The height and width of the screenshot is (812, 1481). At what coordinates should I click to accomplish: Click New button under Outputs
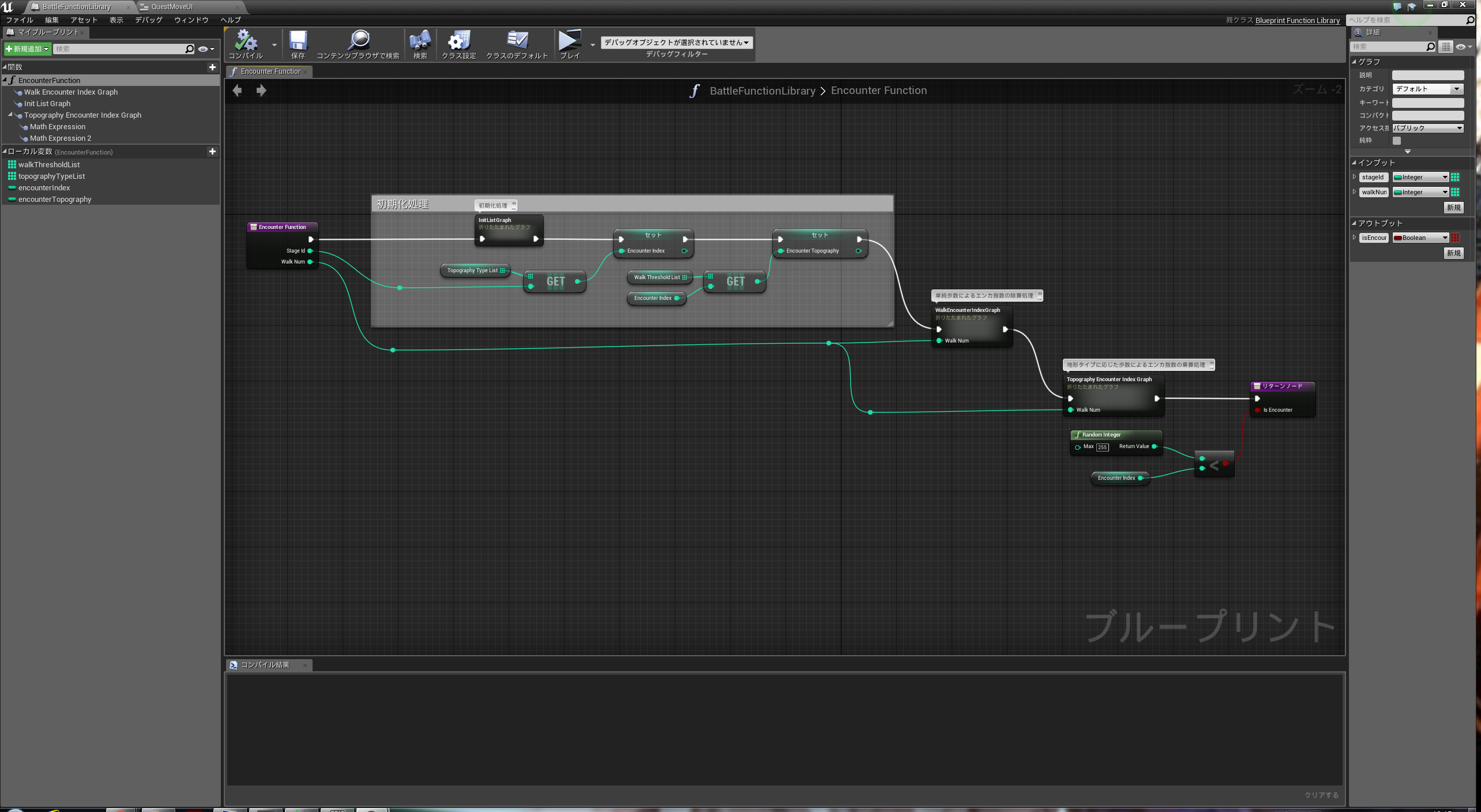tap(1453, 253)
